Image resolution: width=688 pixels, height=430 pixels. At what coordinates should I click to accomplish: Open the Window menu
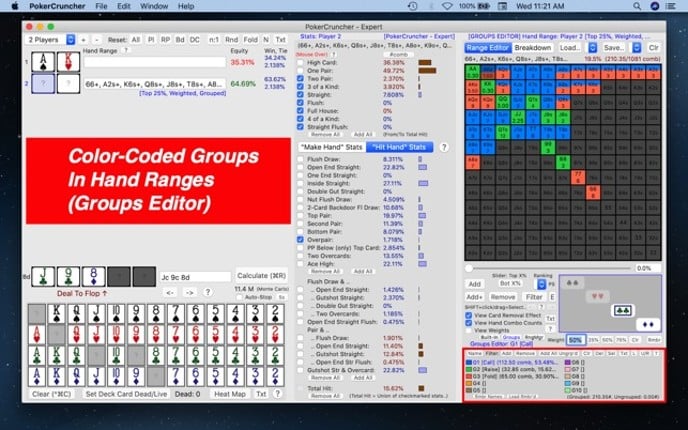154,6
